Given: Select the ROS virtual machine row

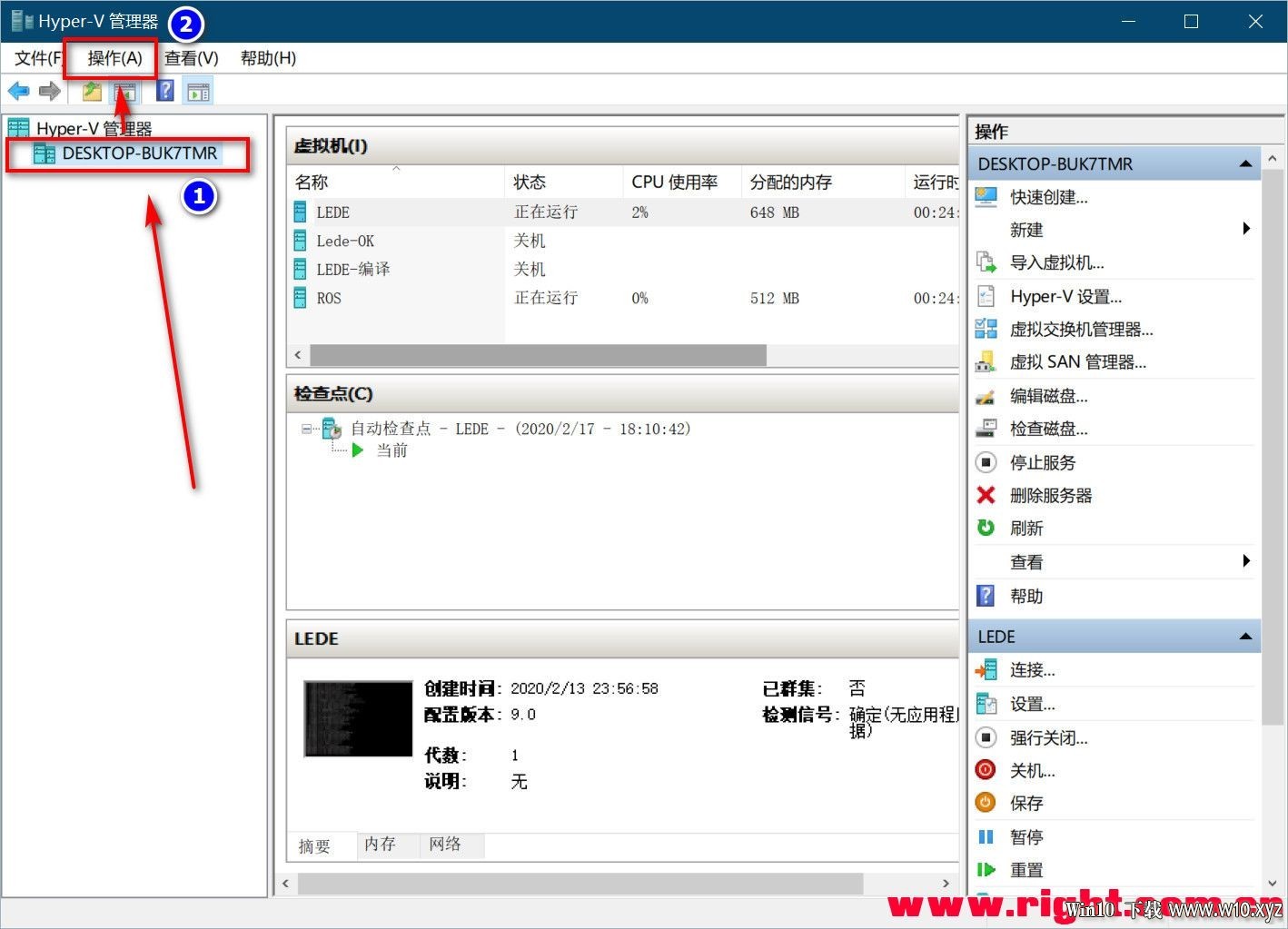Looking at the screenshot, I should click(623, 298).
